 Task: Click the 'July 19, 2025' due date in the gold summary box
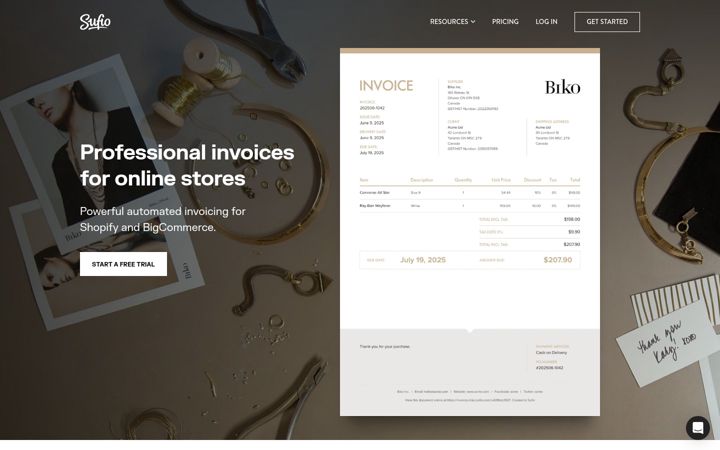(x=423, y=260)
